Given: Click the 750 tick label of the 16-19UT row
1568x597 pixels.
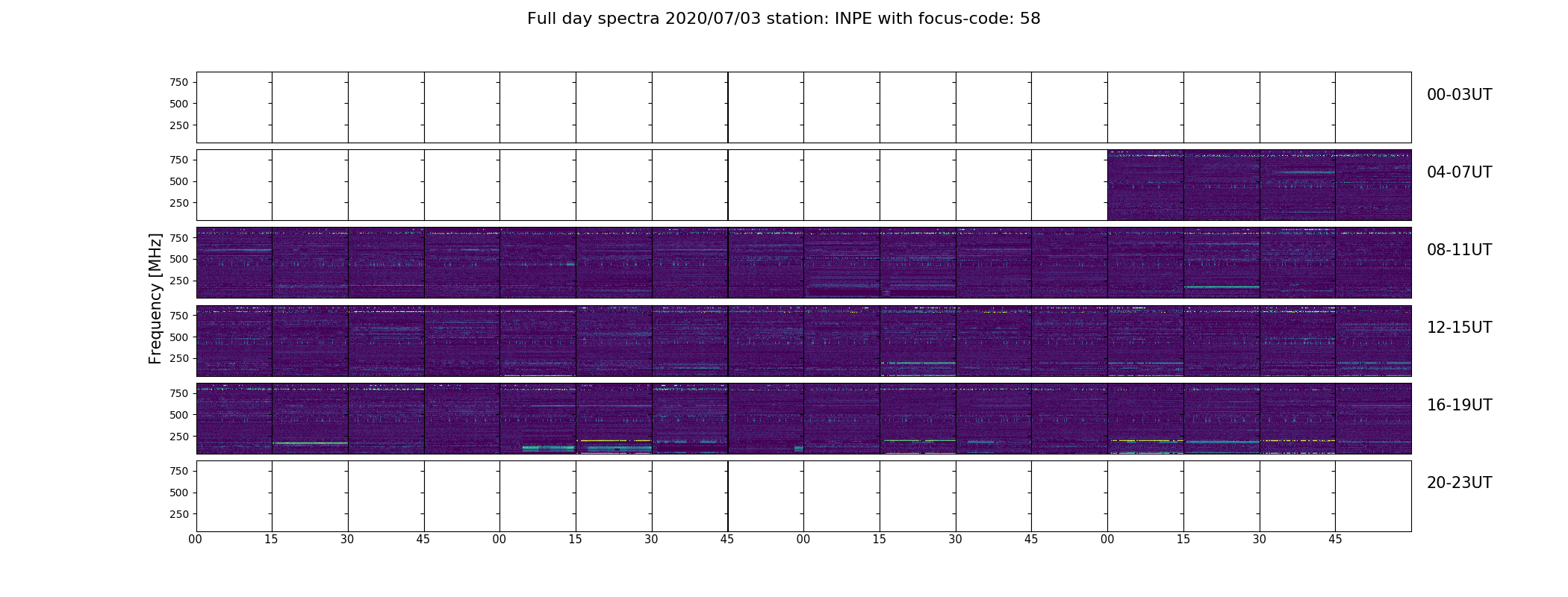Looking at the screenshot, I should point(179,393).
